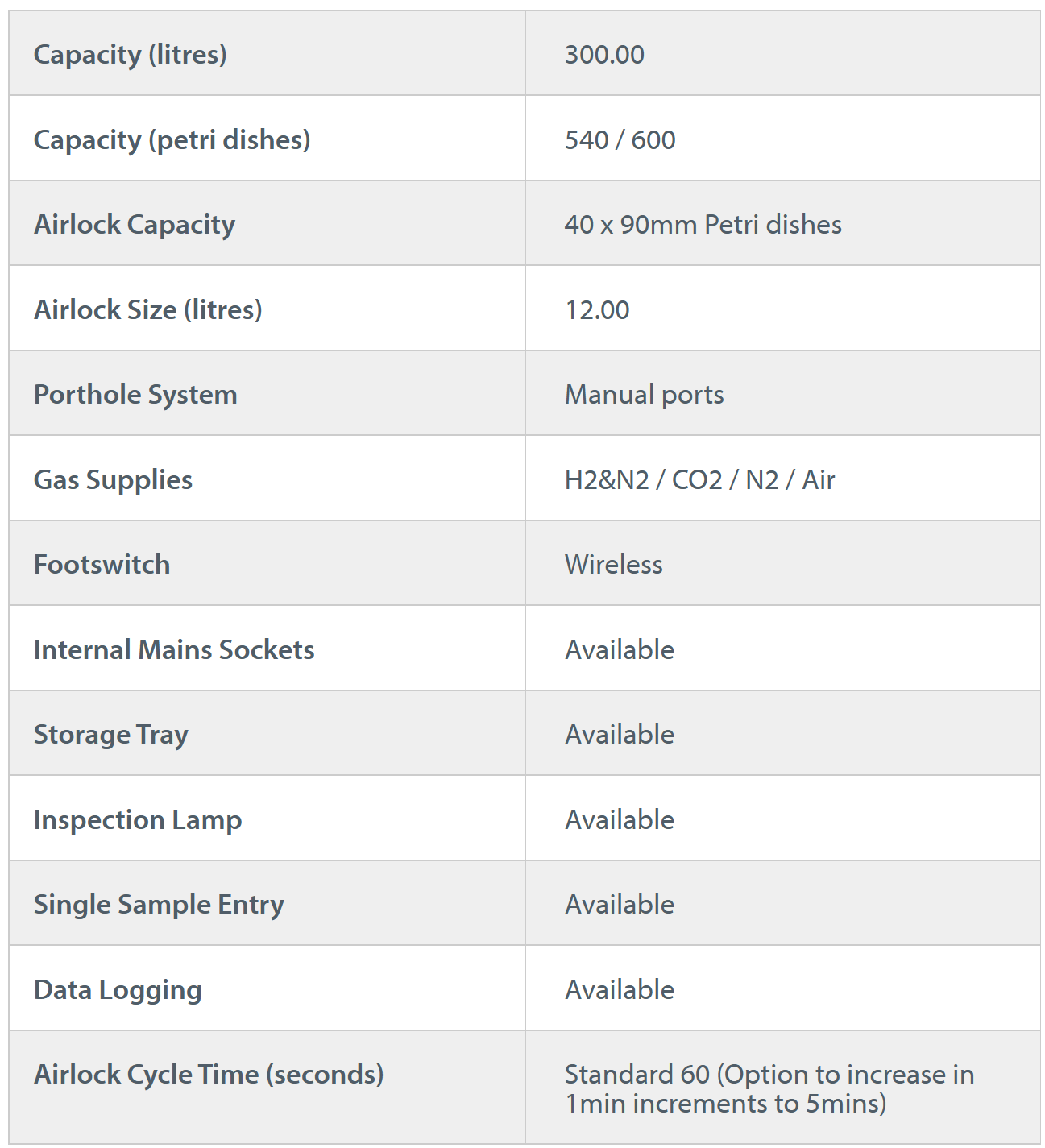
Task: Click the Porthole System label
Action: [x=135, y=395]
